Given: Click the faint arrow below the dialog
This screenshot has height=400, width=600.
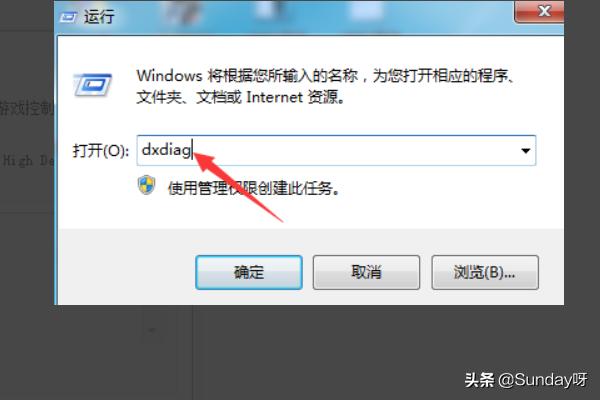Looking at the screenshot, I should click(152, 330).
